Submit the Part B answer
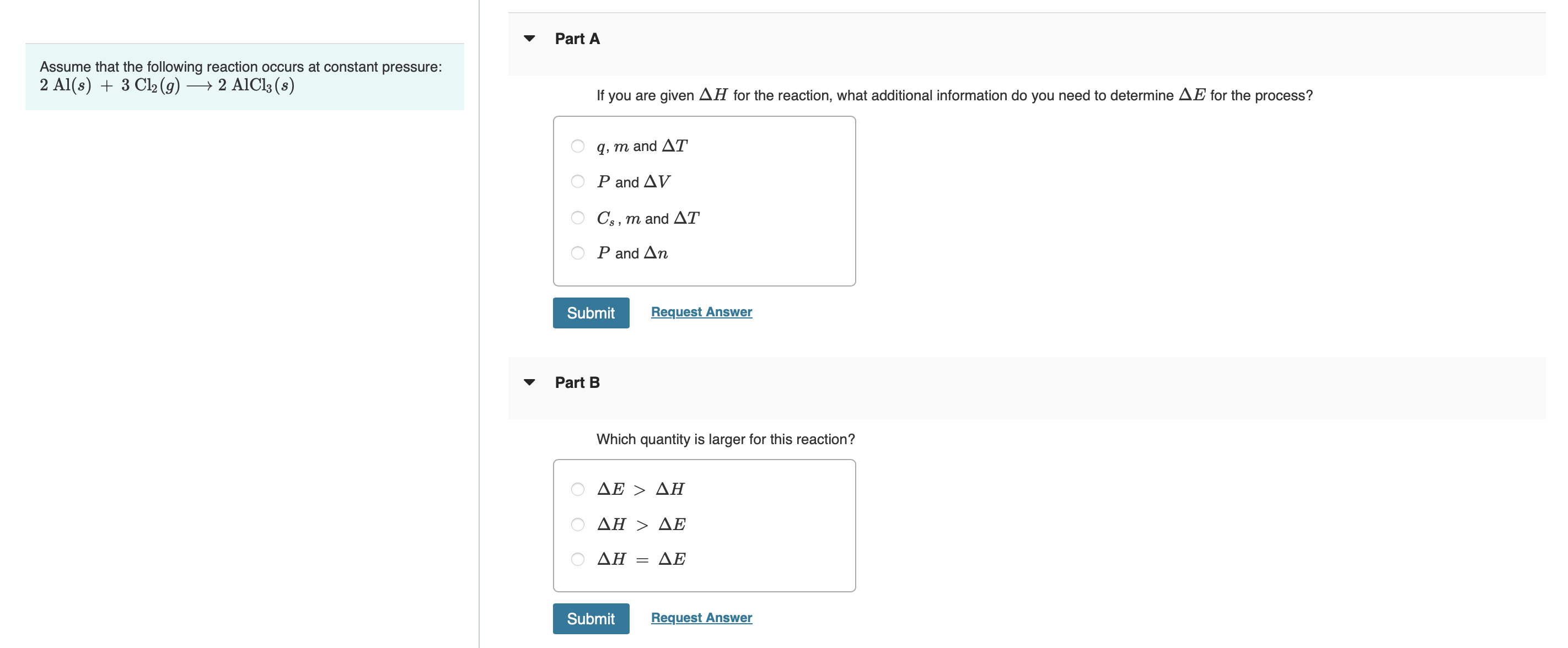 [x=590, y=618]
